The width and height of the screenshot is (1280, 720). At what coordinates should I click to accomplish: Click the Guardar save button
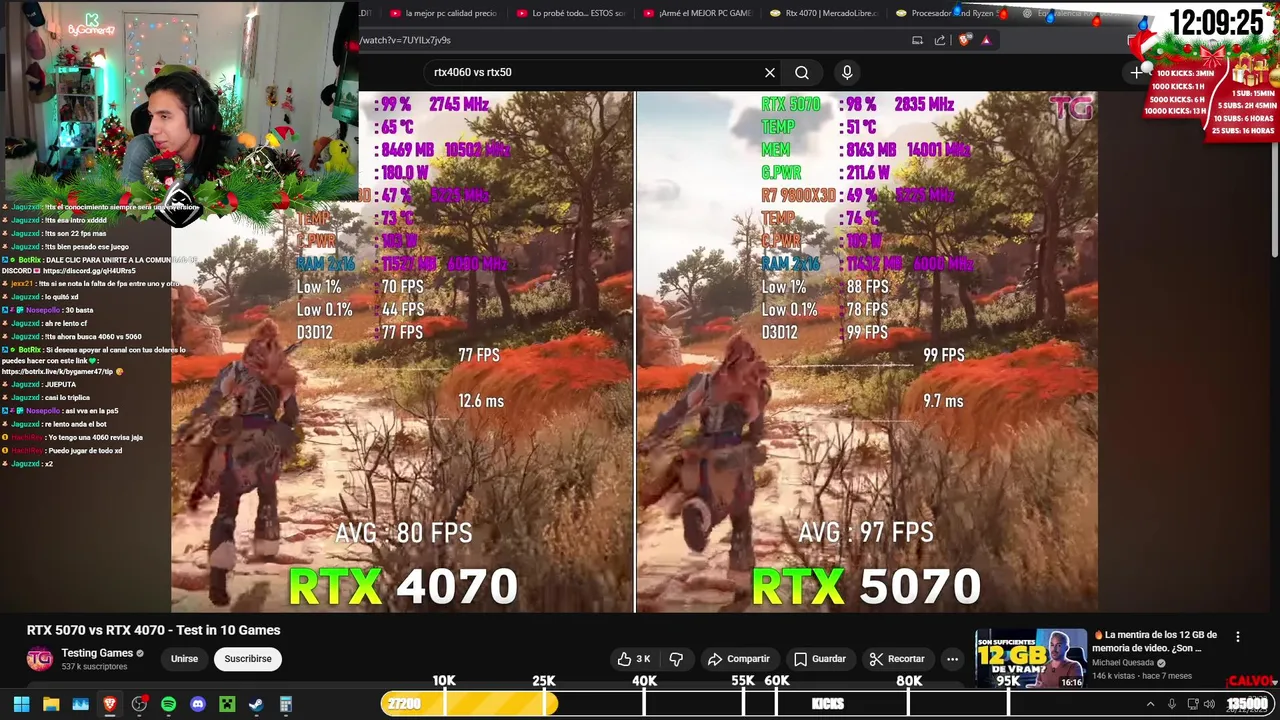tap(820, 659)
